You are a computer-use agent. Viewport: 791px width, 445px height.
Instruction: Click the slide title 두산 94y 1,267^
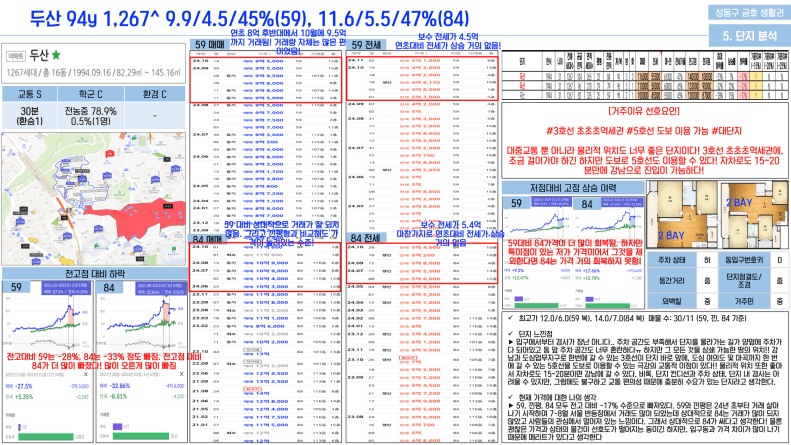[x=94, y=19]
